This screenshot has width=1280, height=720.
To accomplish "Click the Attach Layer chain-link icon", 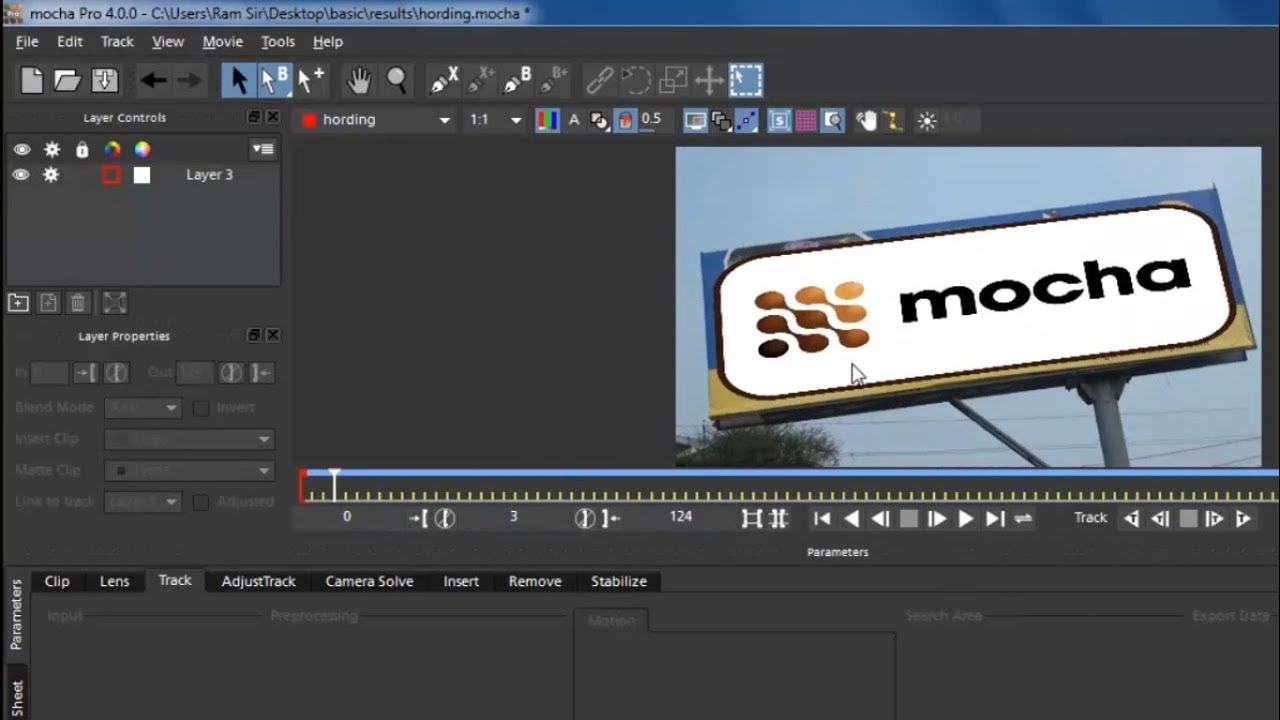I will (599, 80).
